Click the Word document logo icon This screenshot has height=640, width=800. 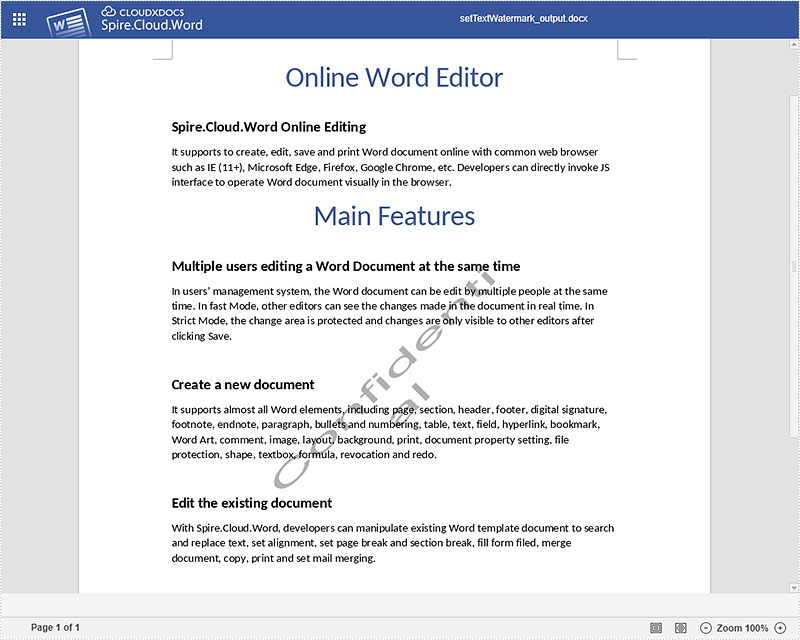coord(68,22)
